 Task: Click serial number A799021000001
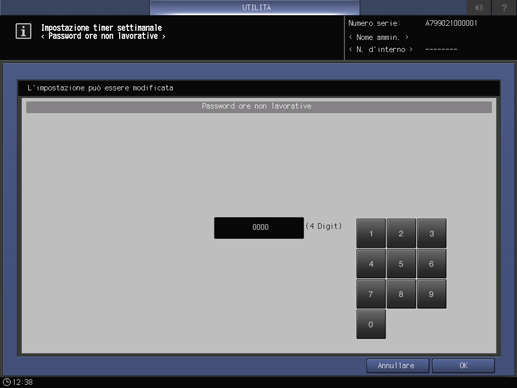point(451,23)
